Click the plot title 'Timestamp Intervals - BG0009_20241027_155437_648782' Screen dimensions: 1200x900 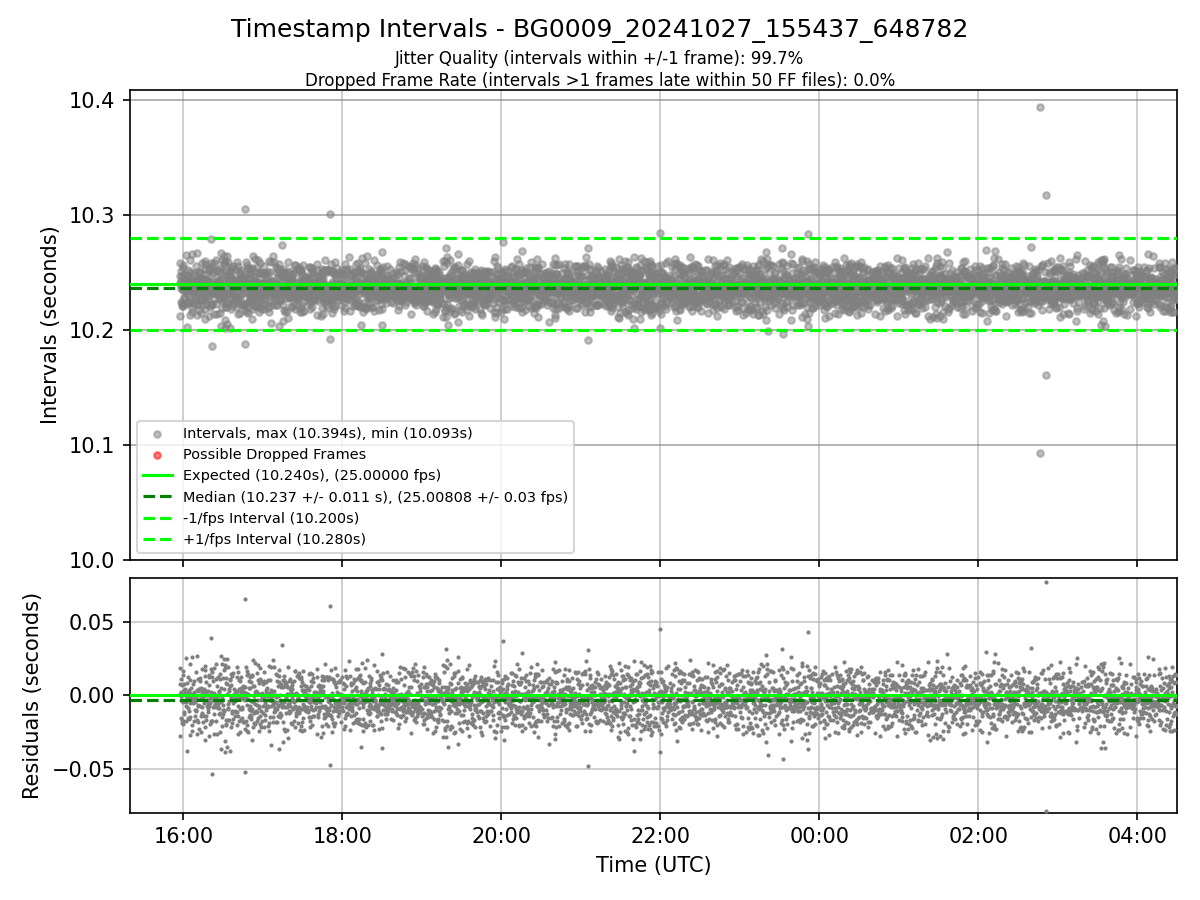click(x=599, y=29)
